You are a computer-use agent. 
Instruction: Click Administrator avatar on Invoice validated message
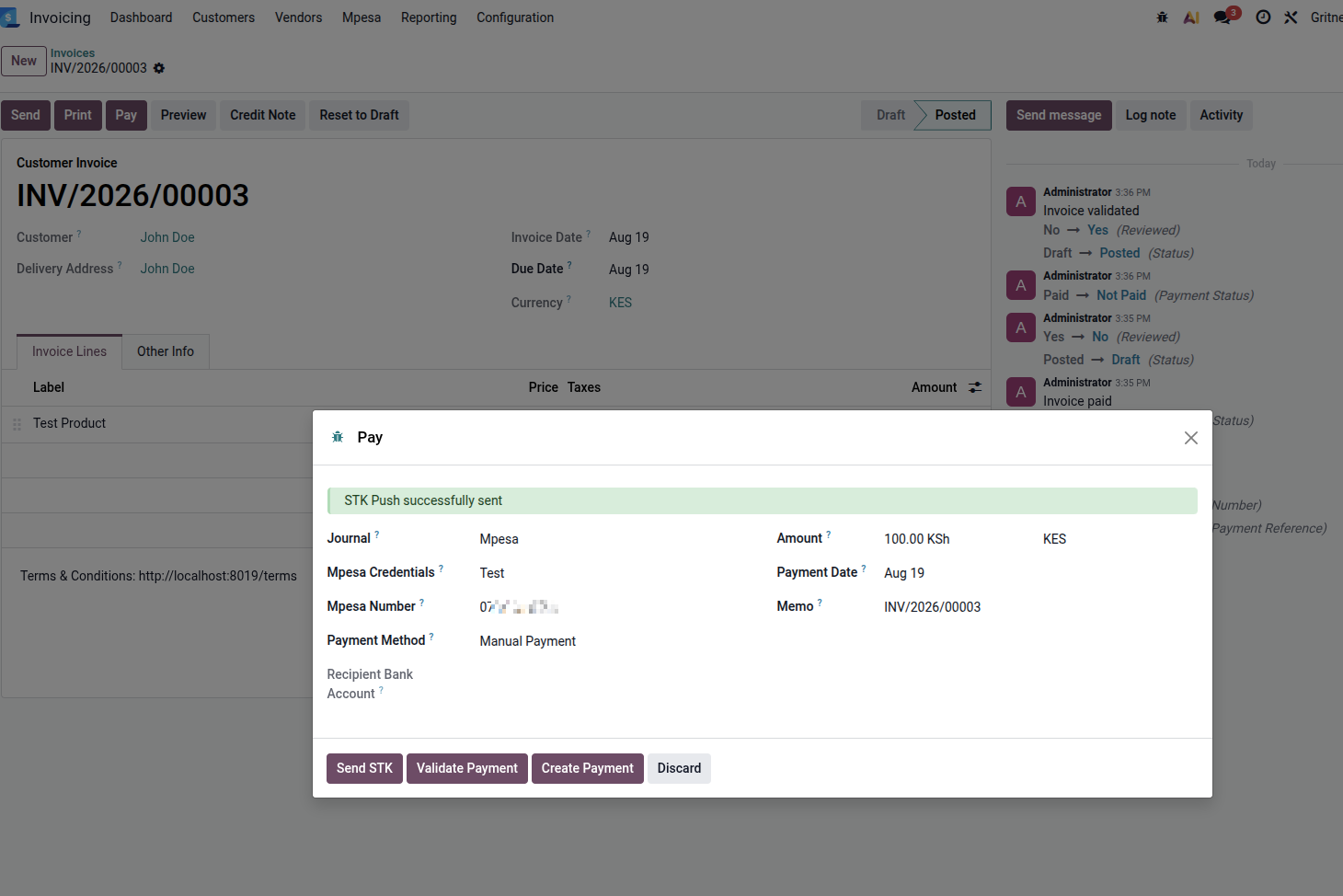1021,201
